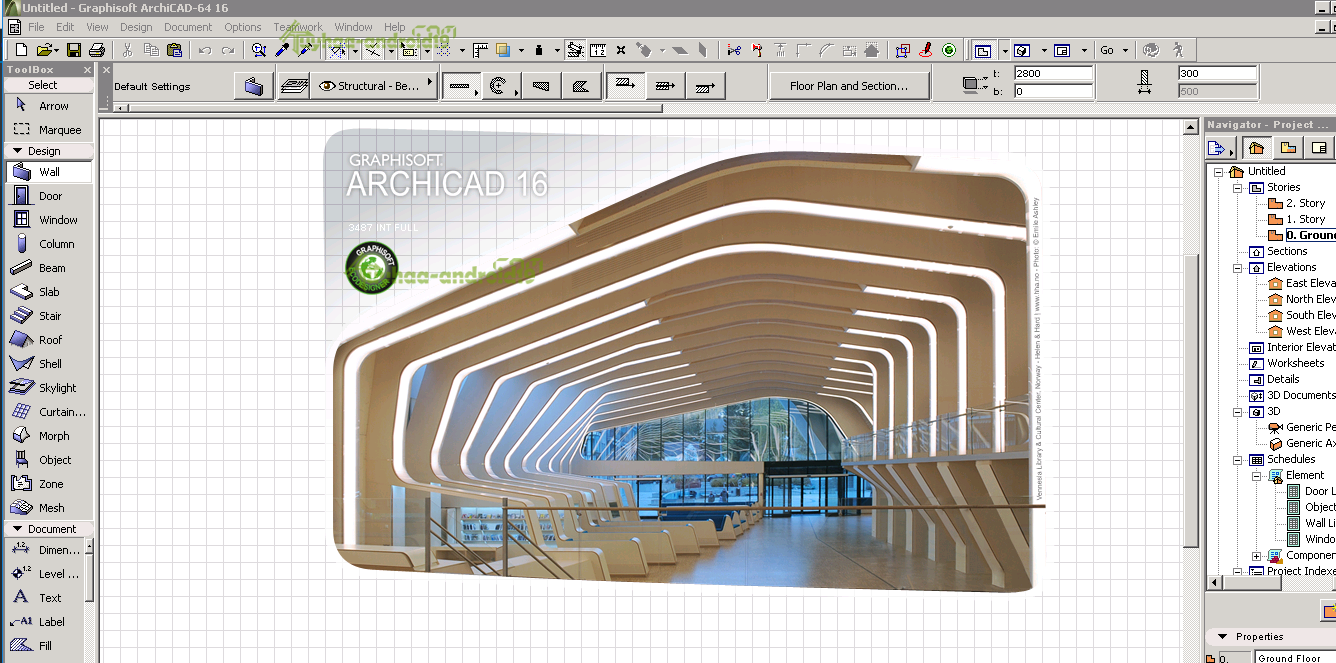Click the Select header in ToolBox
Image resolution: width=1336 pixels, height=663 pixels.
(48, 85)
